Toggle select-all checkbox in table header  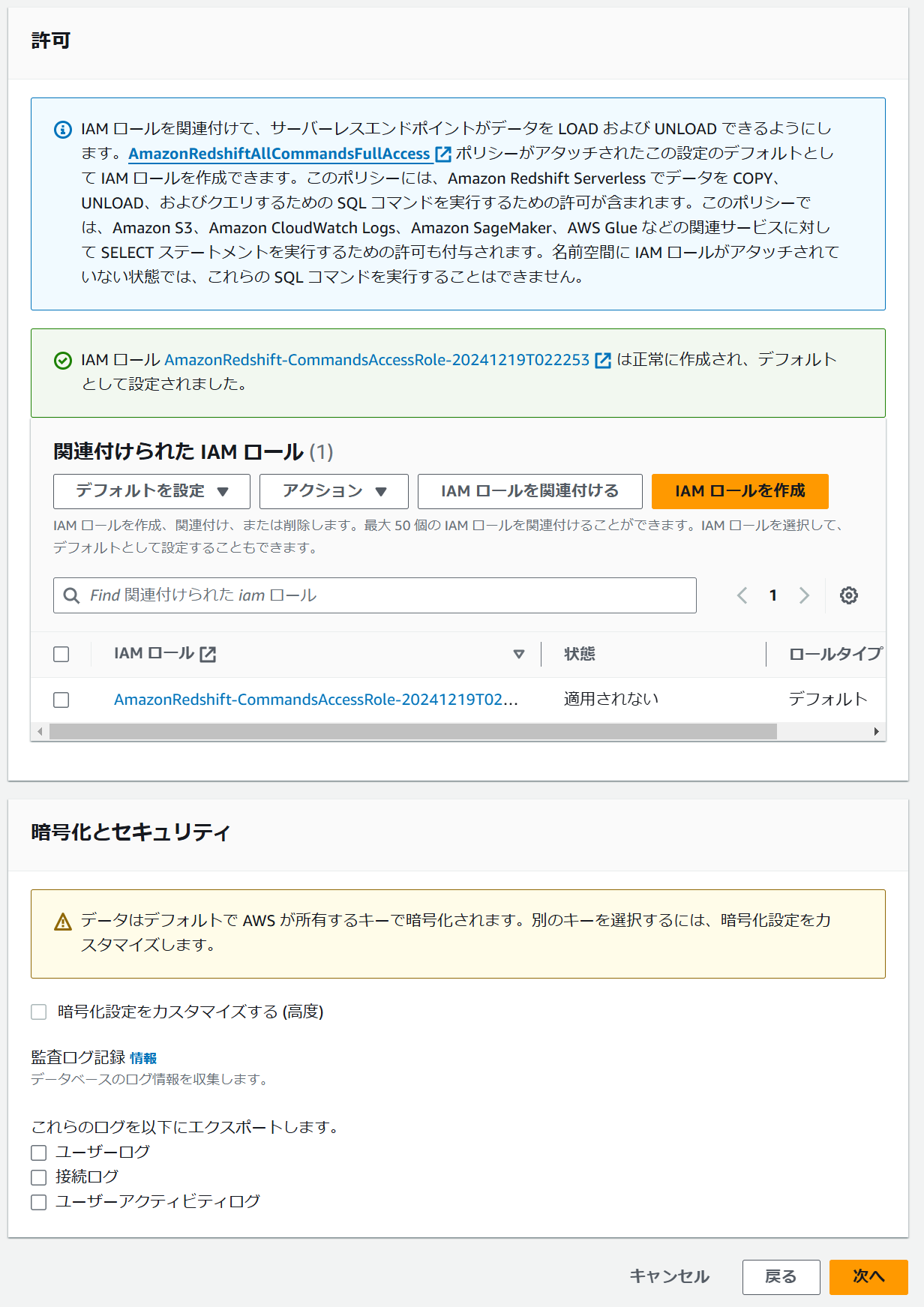tap(61, 654)
